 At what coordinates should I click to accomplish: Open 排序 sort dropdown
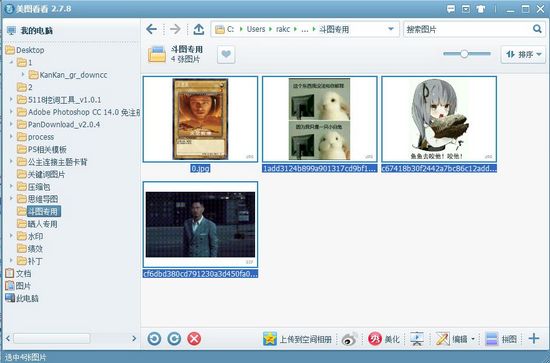tap(523, 54)
